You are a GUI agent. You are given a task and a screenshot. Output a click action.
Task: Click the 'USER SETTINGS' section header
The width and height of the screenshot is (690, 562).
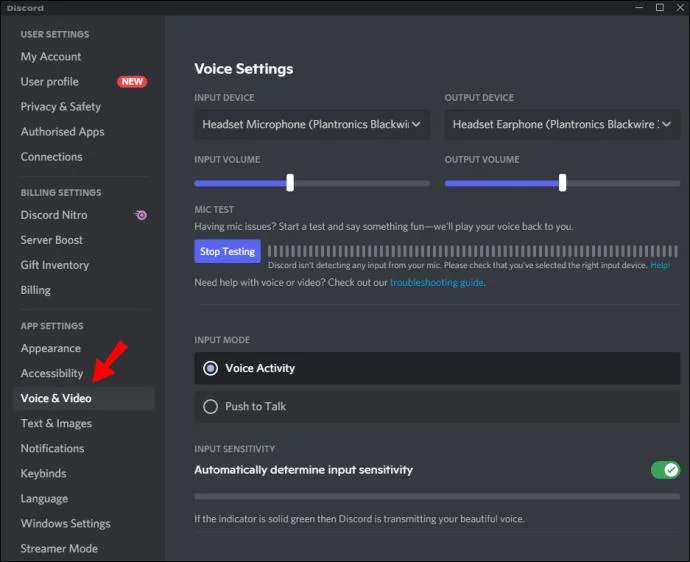click(x=55, y=34)
